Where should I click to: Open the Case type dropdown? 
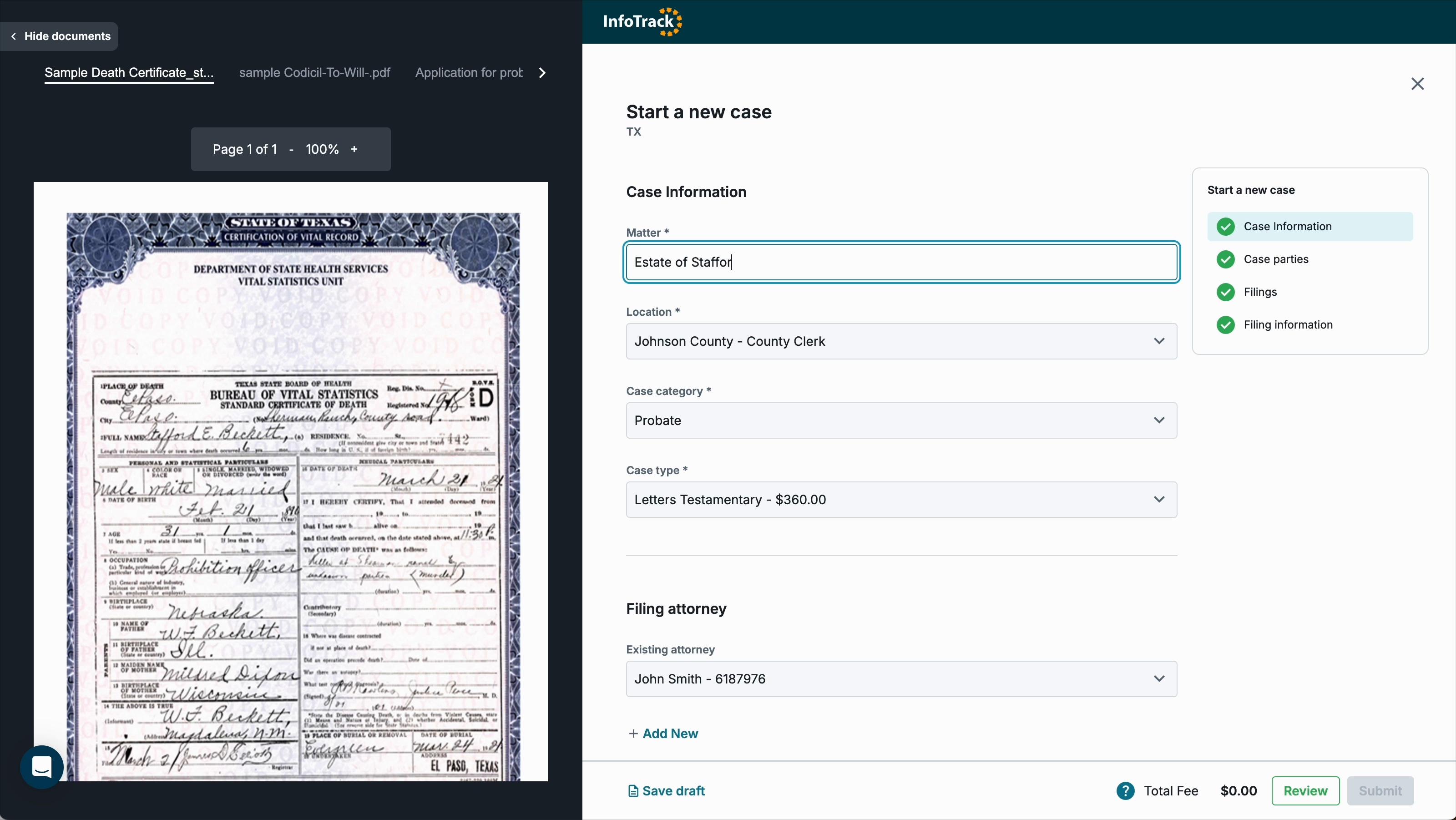[1159, 500]
